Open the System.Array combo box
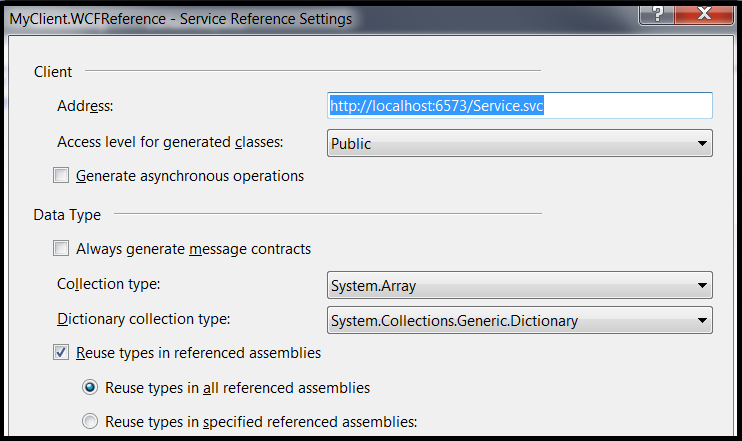 pyautogui.click(x=520, y=285)
